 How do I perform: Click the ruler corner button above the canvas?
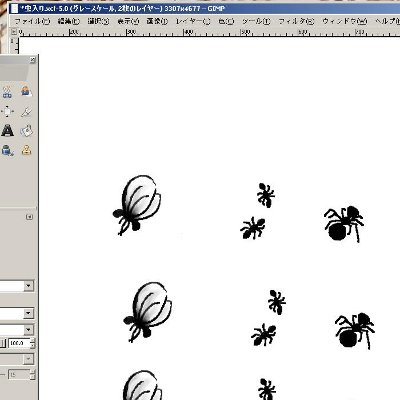pos(14,32)
